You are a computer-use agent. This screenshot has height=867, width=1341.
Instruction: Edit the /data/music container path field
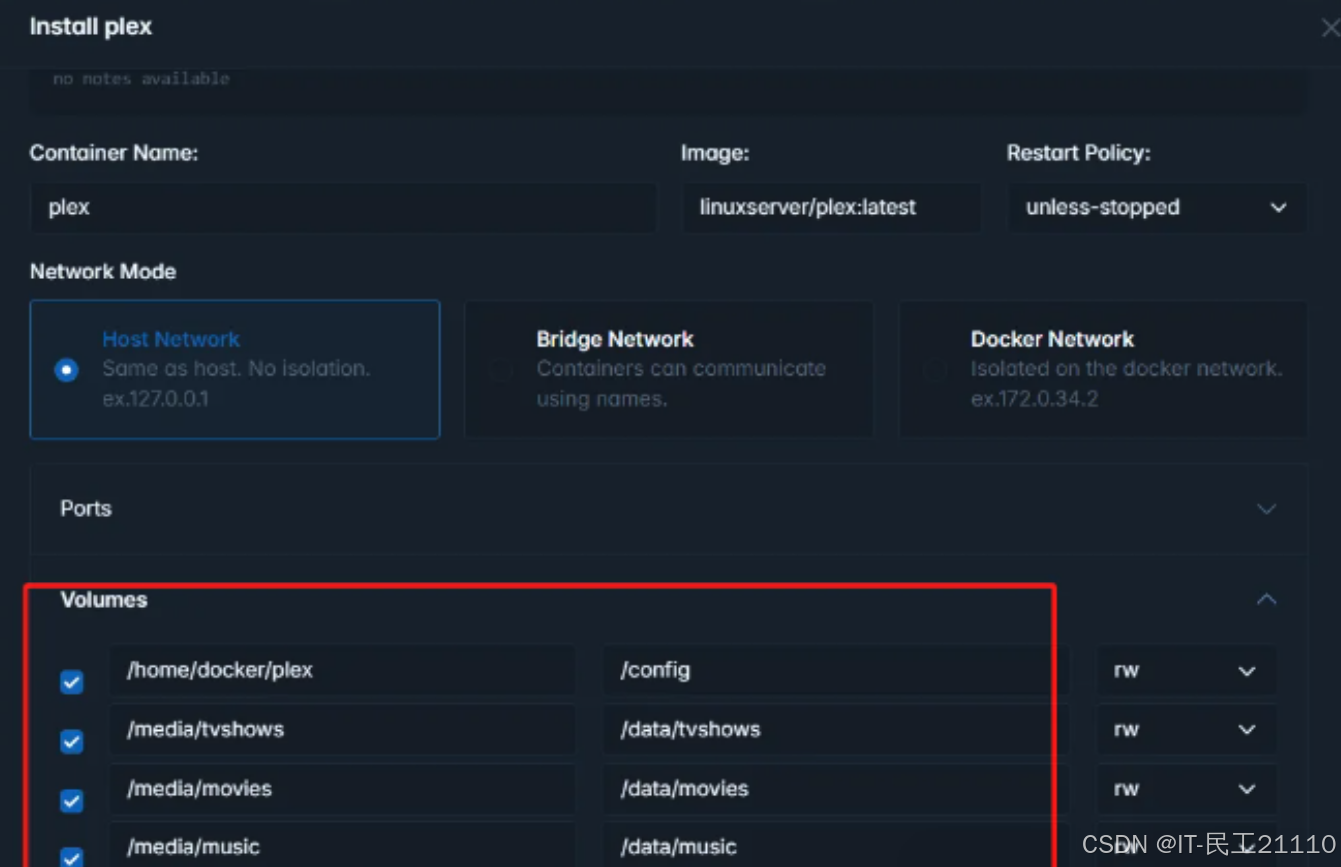[836, 845]
